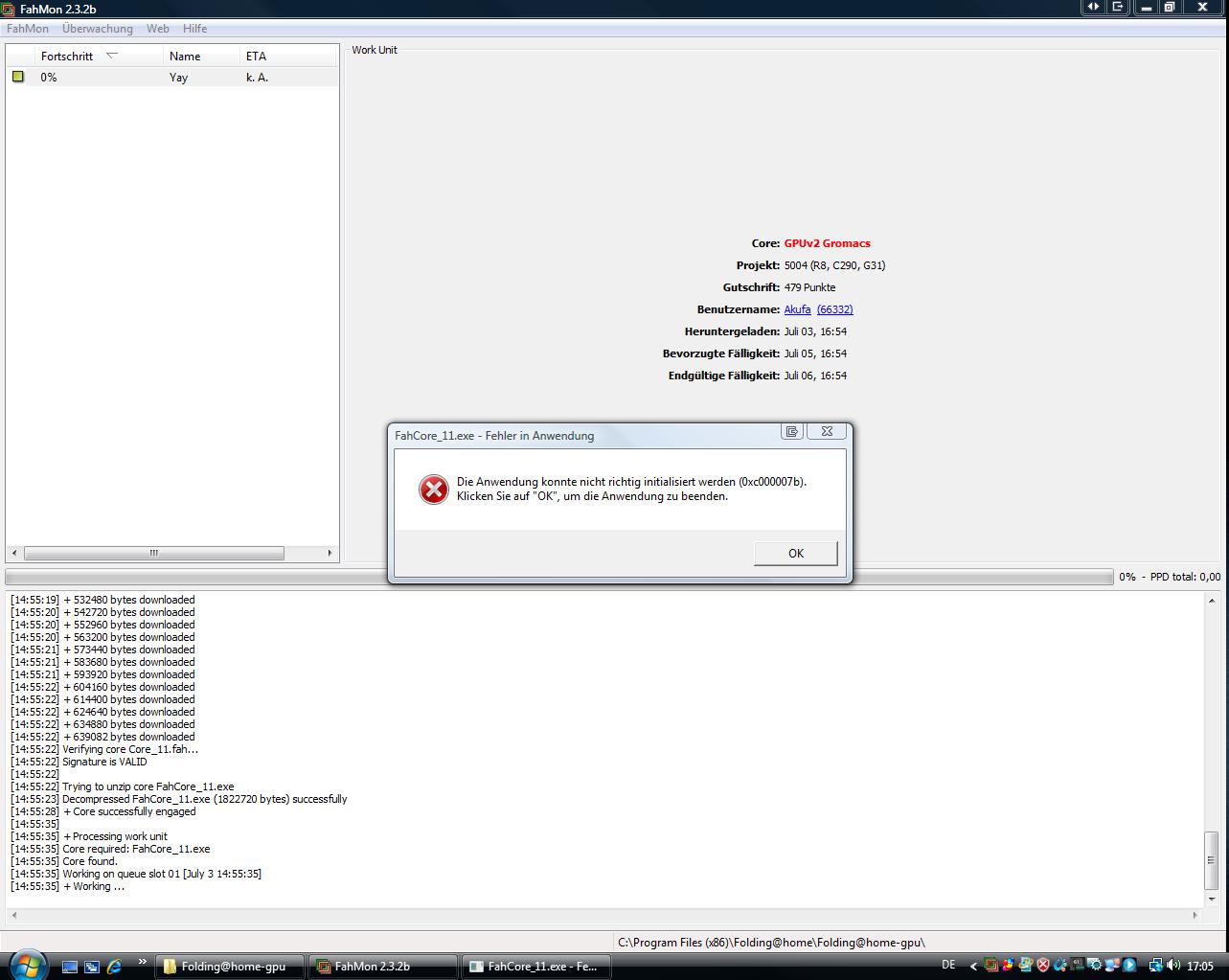Click the PPD total: 0,00 label
Screen dimensions: 1229x980
tap(1185, 577)
